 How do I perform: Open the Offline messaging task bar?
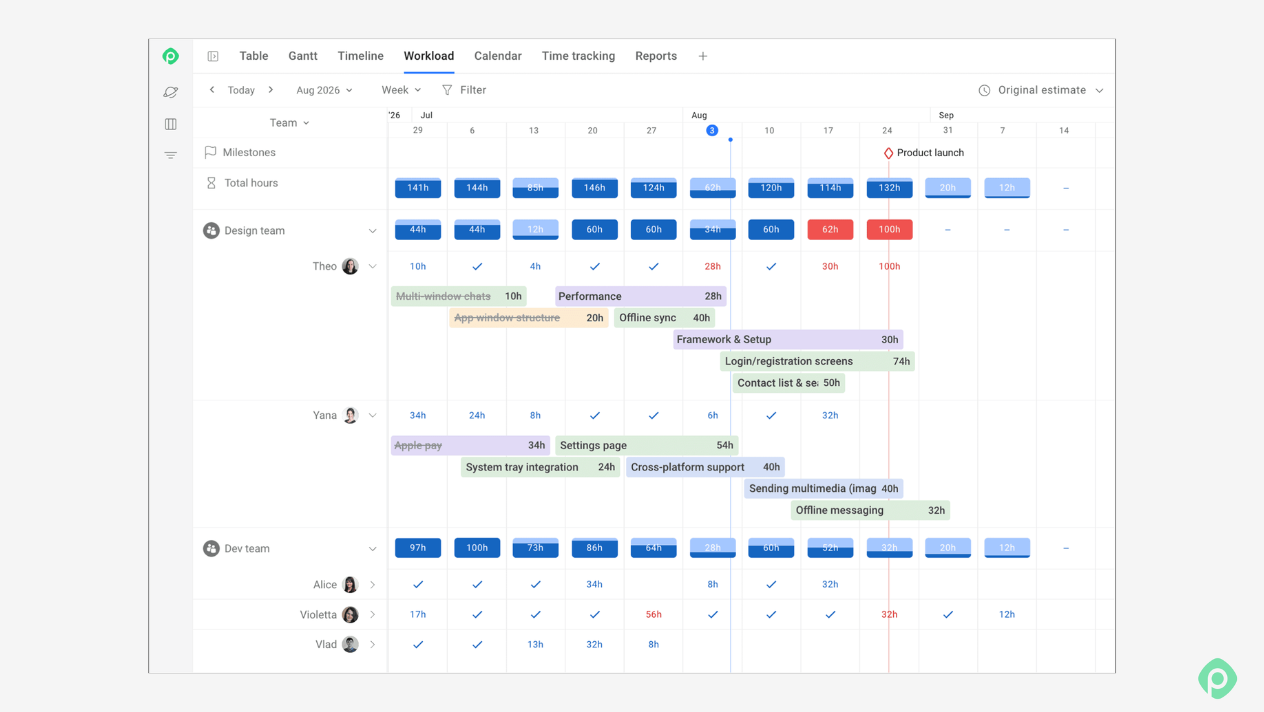871,510
